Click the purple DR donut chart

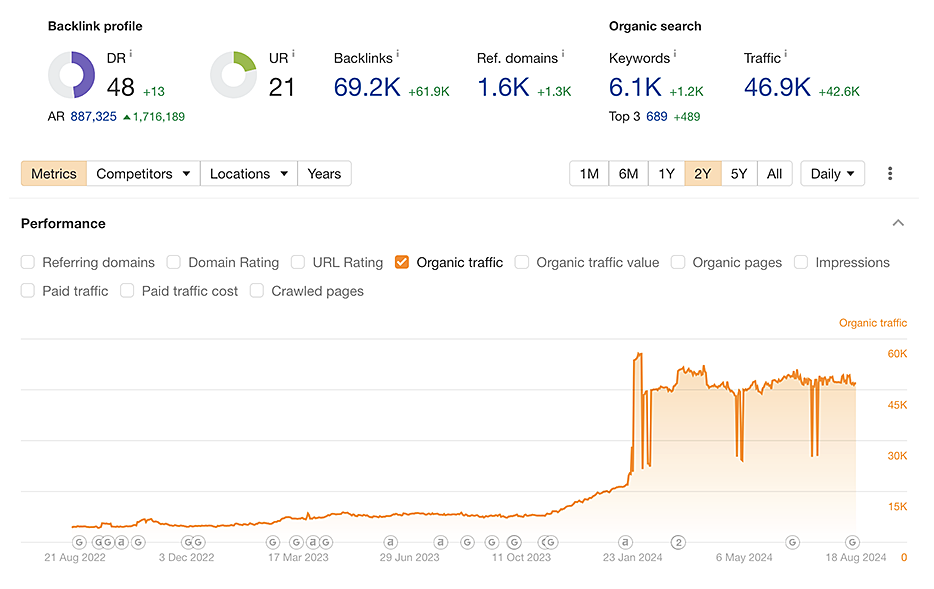(x=71, y=76)
